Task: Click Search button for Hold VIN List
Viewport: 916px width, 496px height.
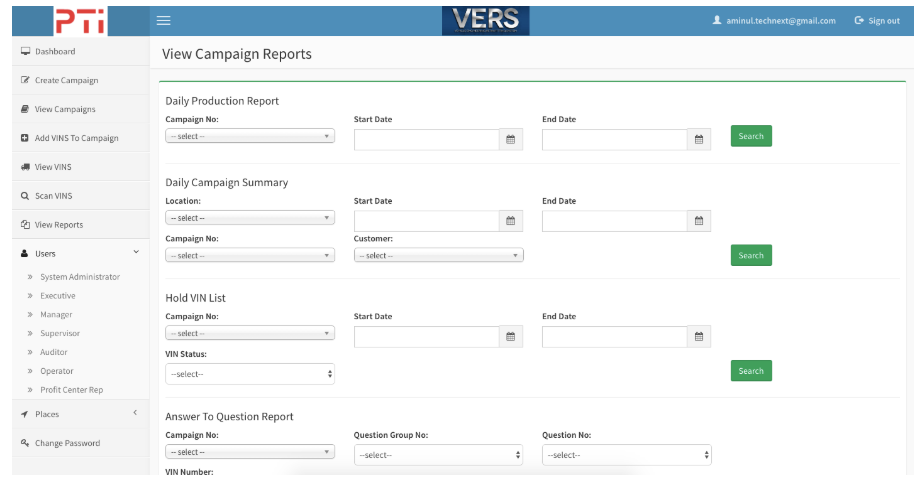Action: pyautogui.click(x=751, y=371)
